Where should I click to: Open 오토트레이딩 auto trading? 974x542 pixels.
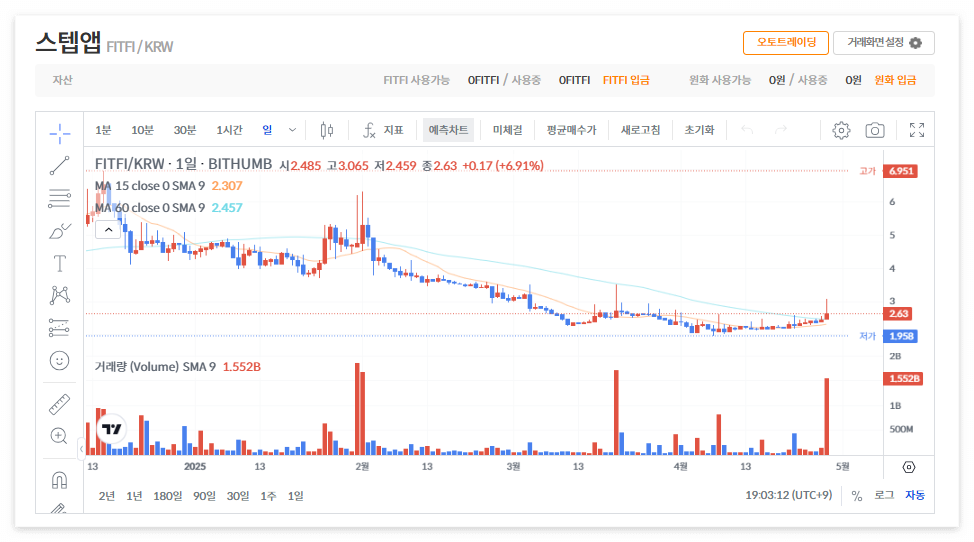pos(786,43)
